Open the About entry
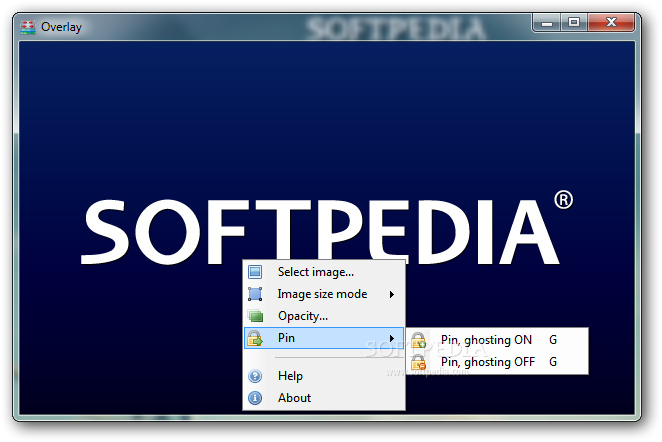The height and width of the screenshot is (442, 662). coord(324,398)
